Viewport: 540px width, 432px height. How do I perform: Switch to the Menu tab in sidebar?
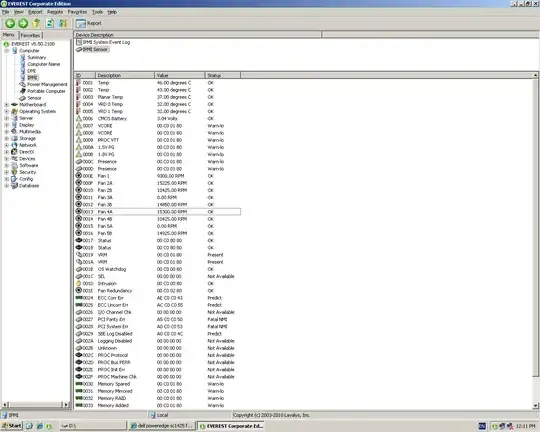(9, 35)
